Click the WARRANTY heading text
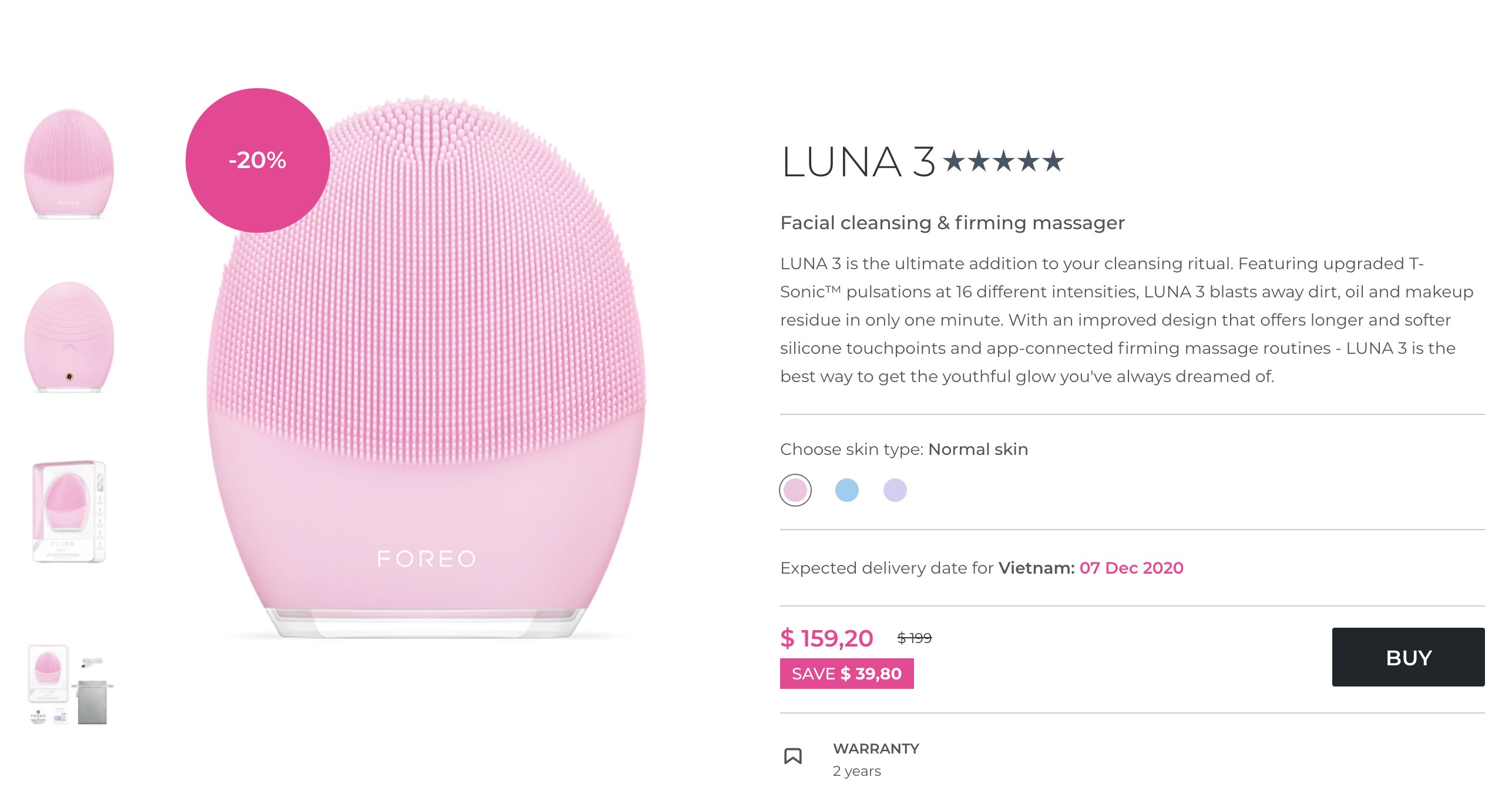The height and width of the screenshot is (797, 1512). point(876,748)
